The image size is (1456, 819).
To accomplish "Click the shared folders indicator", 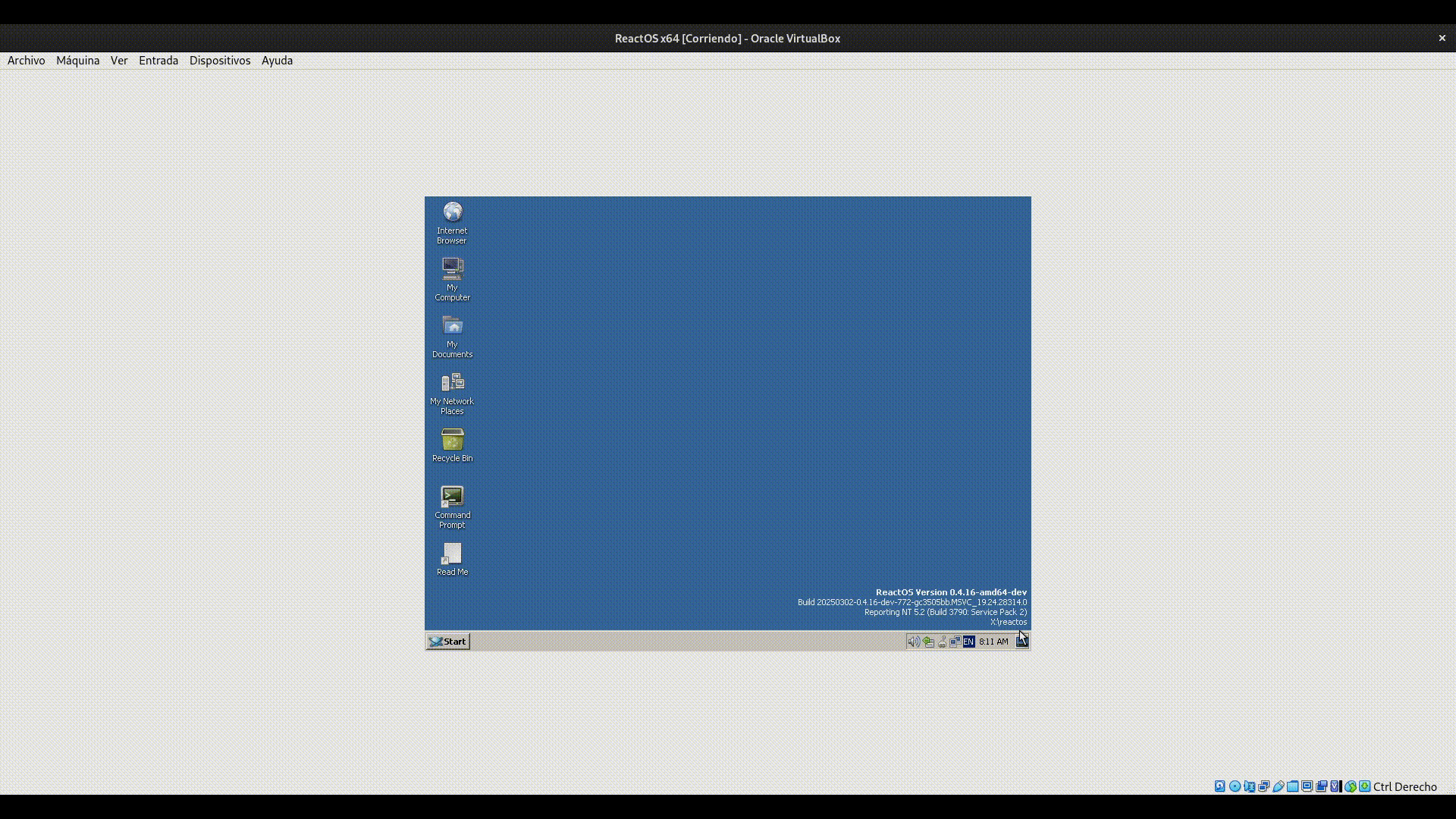I will click(1292, 786).
